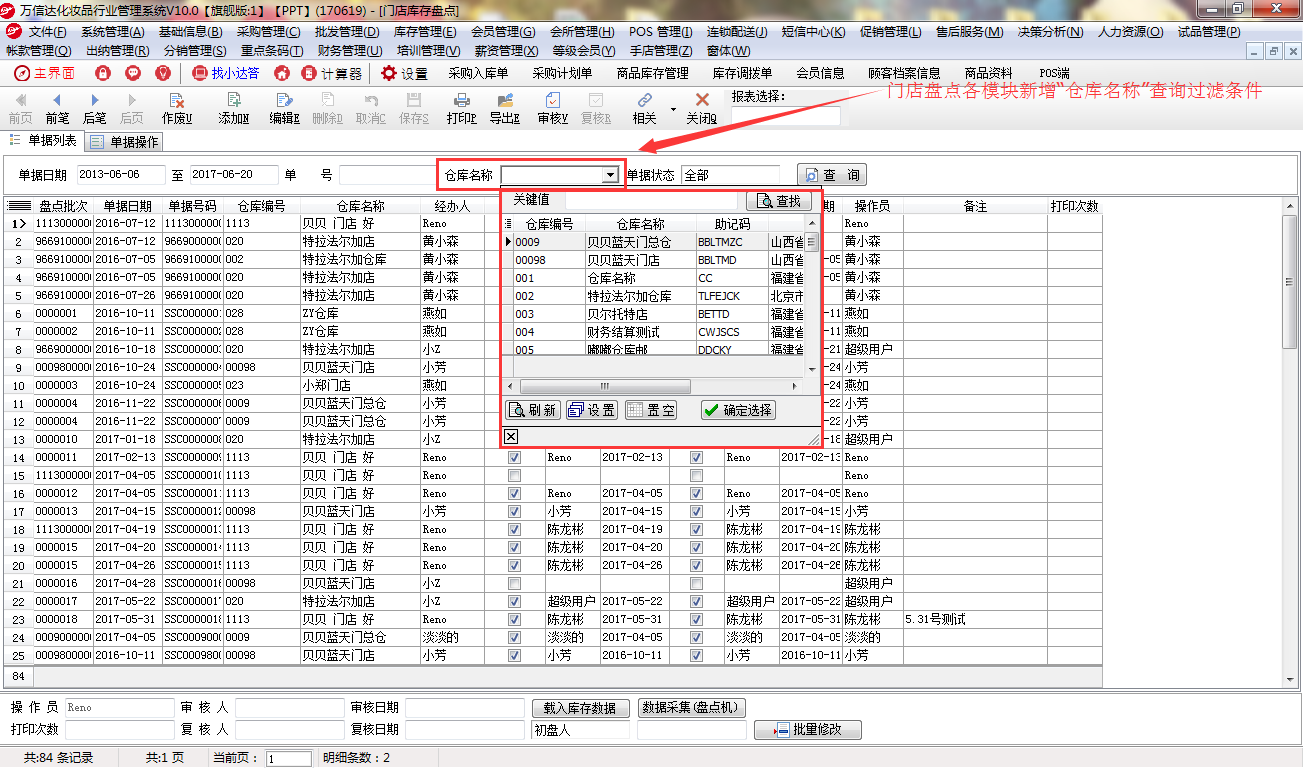Click the red lightbulb tips icon

coord(163,73)
